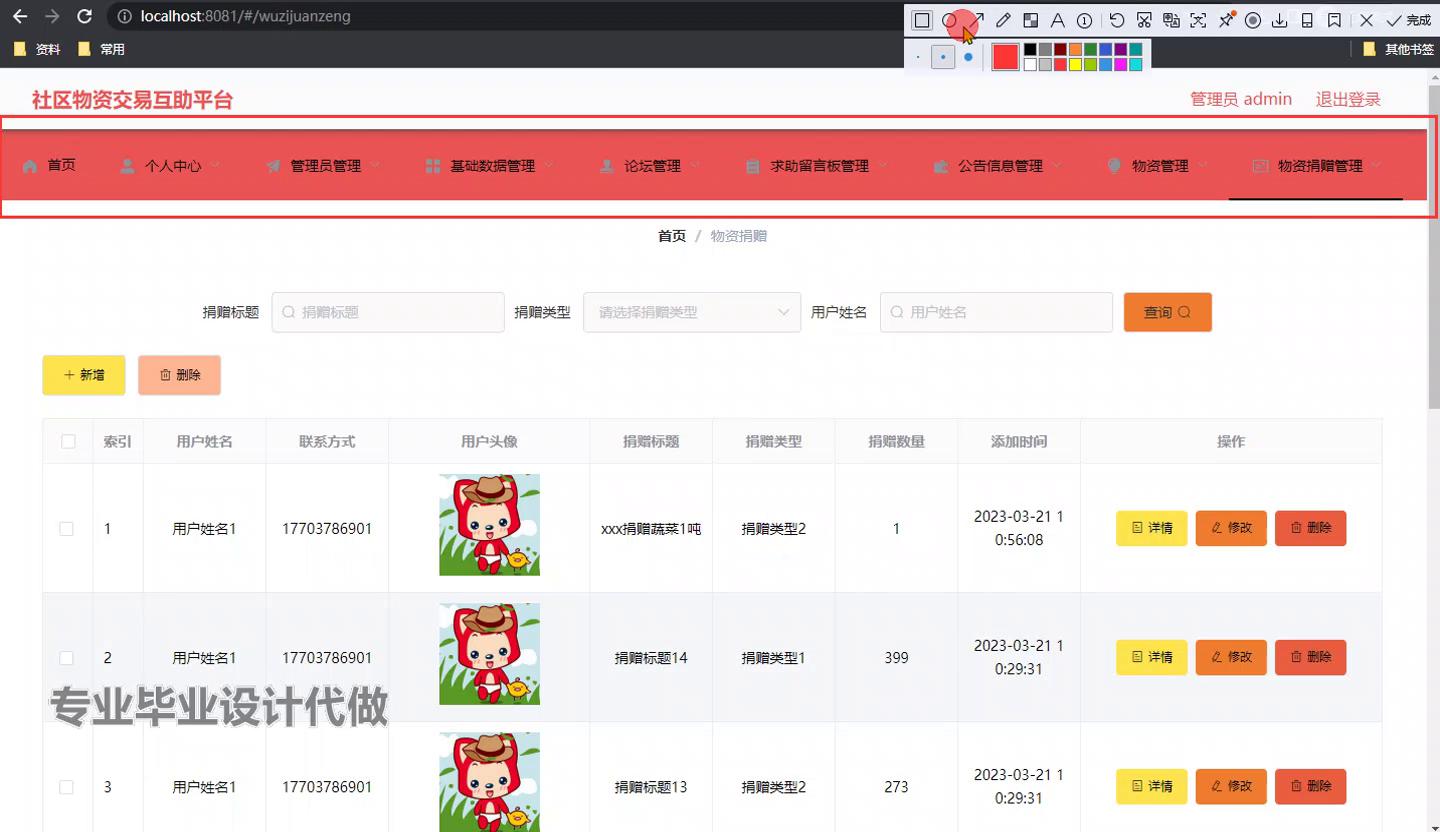Open the 捐赠类型 select dropdown

692,312
